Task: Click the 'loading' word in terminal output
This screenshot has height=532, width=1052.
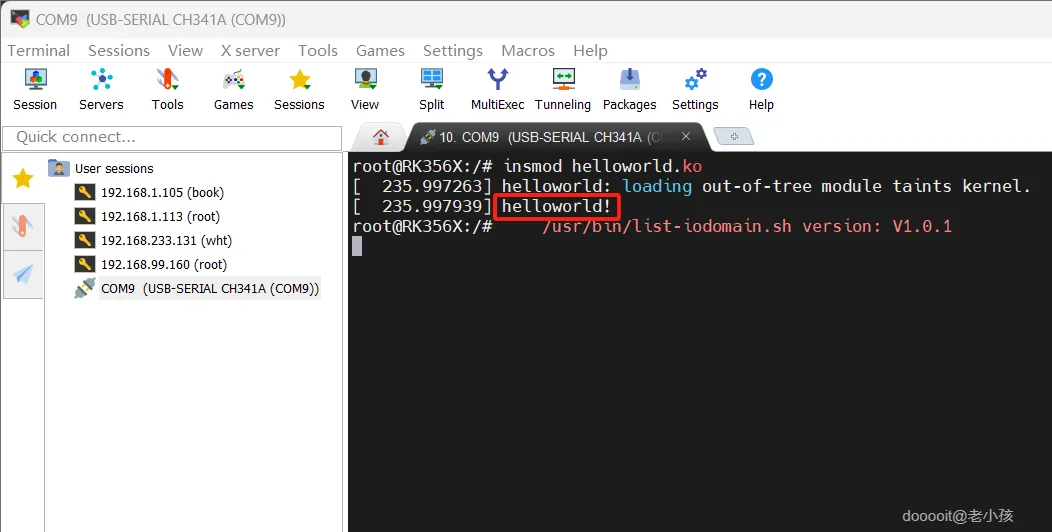Action: tap(657, 186)
